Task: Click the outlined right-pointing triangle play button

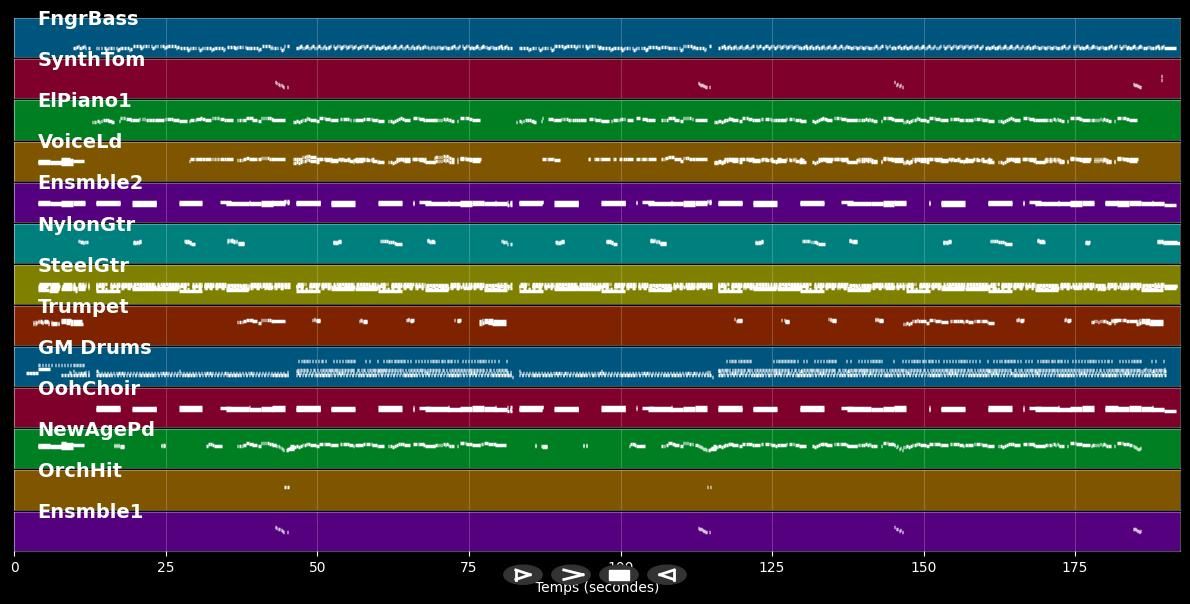Action: (x=523, y=575)
